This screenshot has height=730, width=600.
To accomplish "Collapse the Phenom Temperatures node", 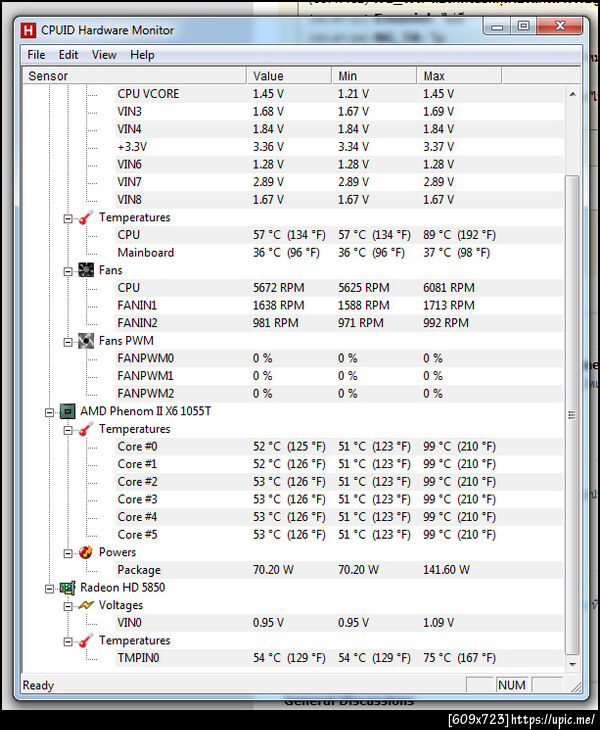I will point(68,430).
